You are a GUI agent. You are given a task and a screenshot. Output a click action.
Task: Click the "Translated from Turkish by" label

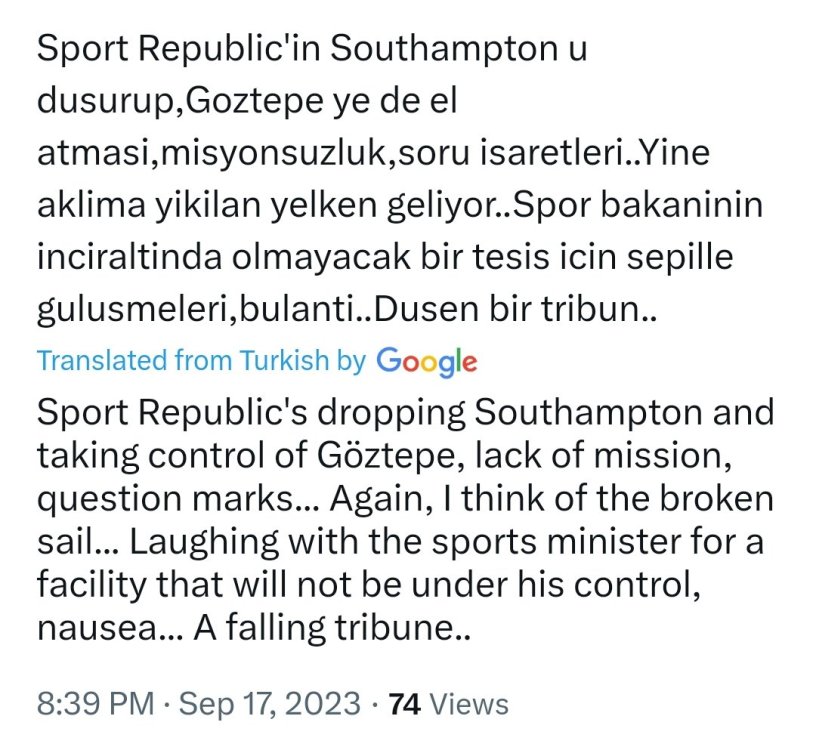pyautogui.click(x=201, y=361)
